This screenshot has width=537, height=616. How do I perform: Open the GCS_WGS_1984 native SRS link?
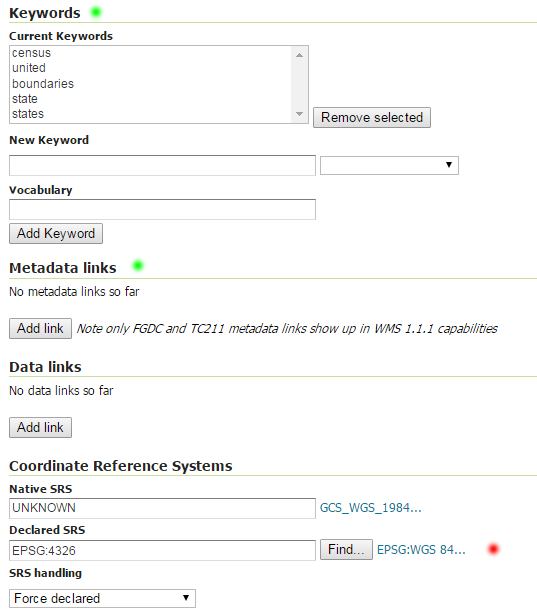(370, 508)
